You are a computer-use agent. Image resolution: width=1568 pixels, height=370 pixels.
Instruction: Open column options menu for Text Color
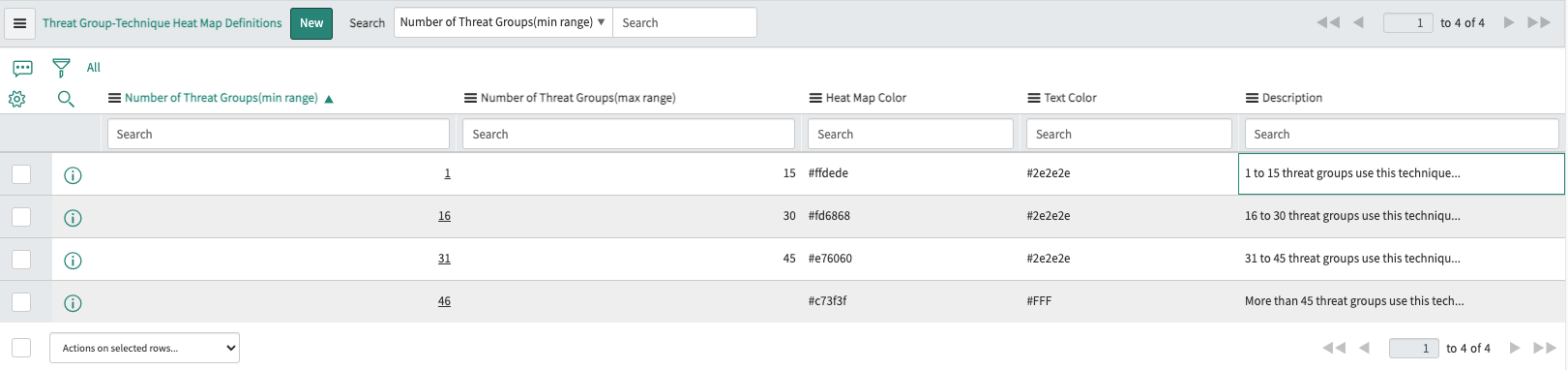click(x=1034, y=98)
